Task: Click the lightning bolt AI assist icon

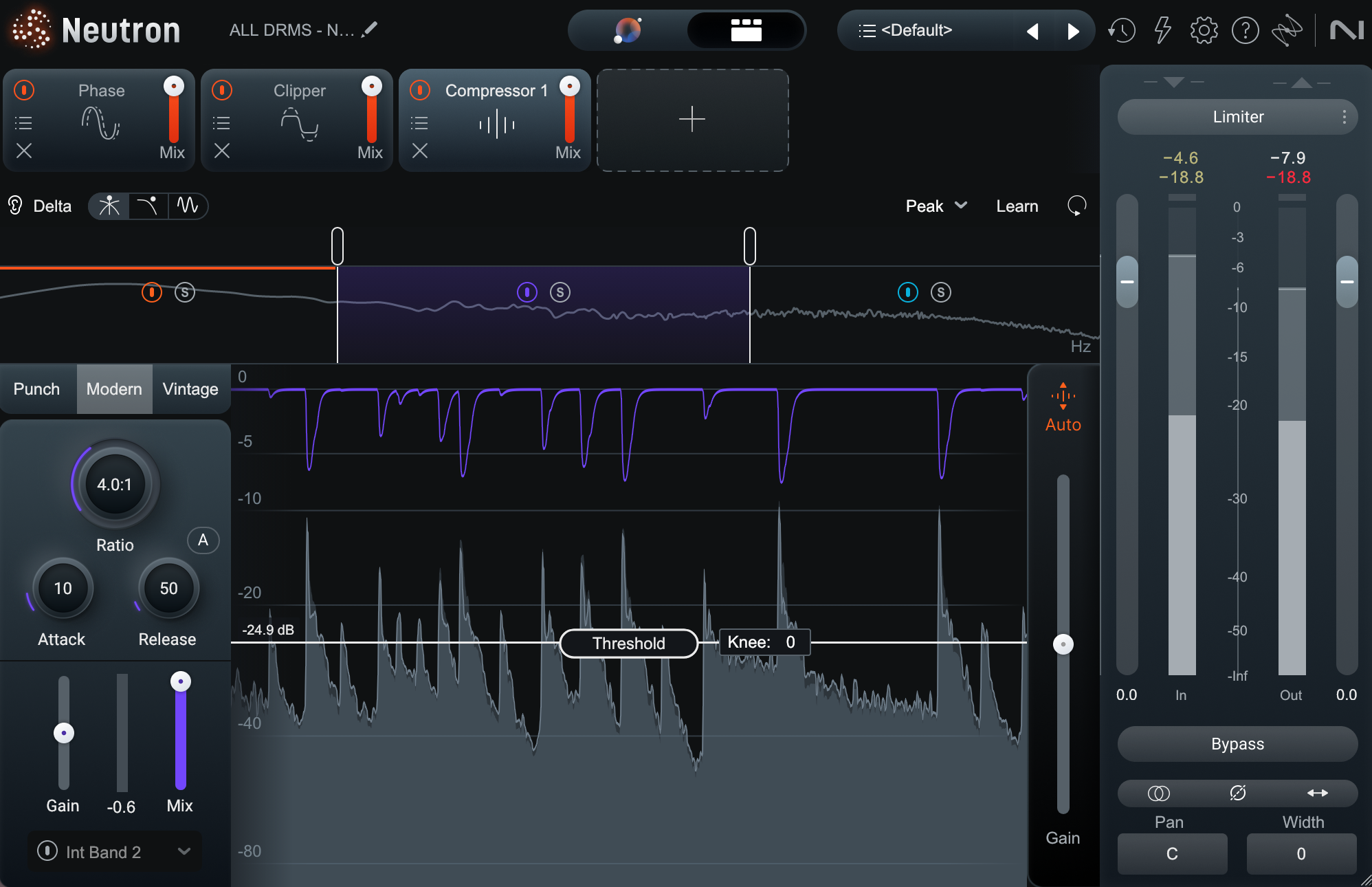Action: (x=1162, y=29)
